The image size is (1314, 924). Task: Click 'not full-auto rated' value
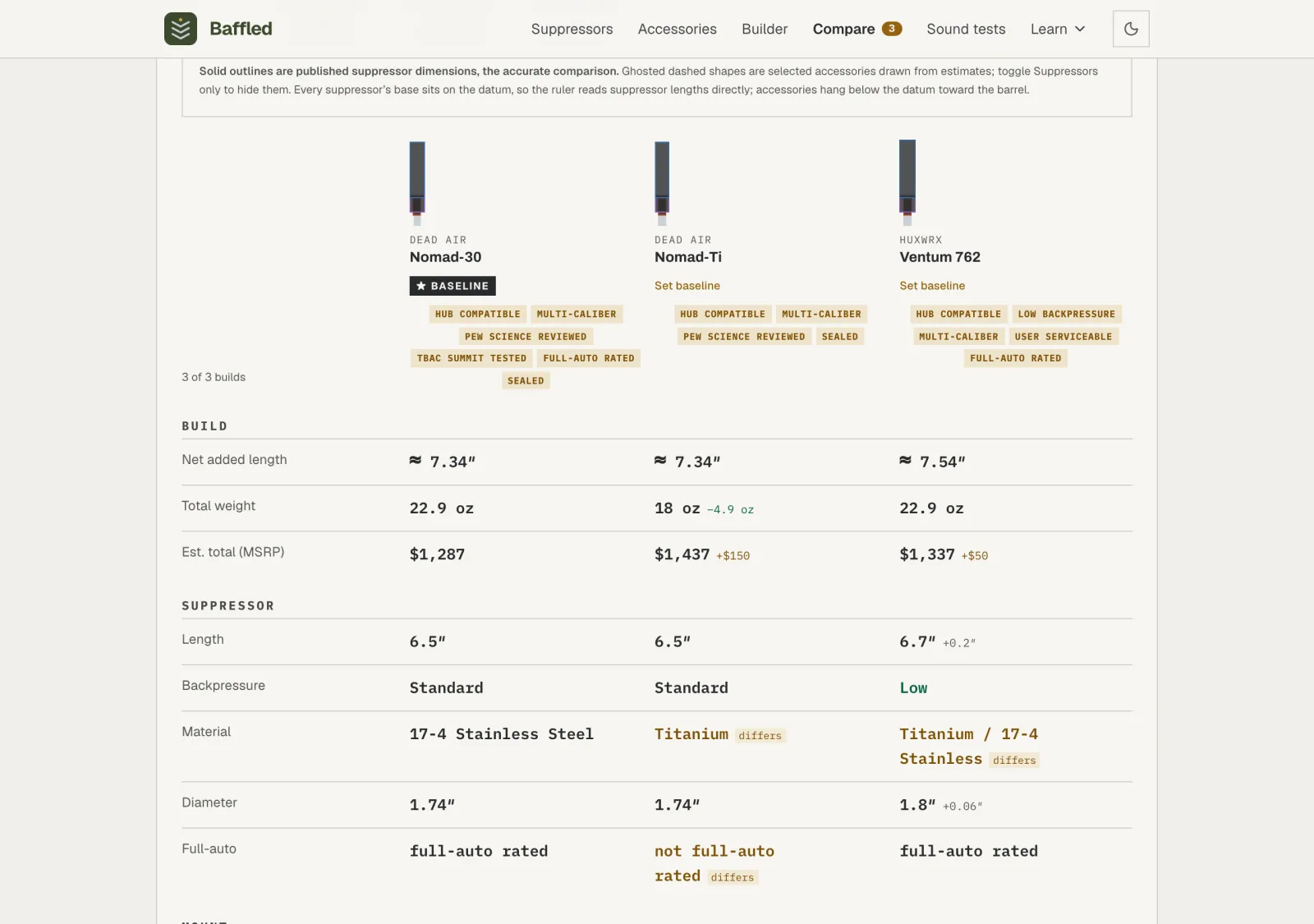click(714, 864)
